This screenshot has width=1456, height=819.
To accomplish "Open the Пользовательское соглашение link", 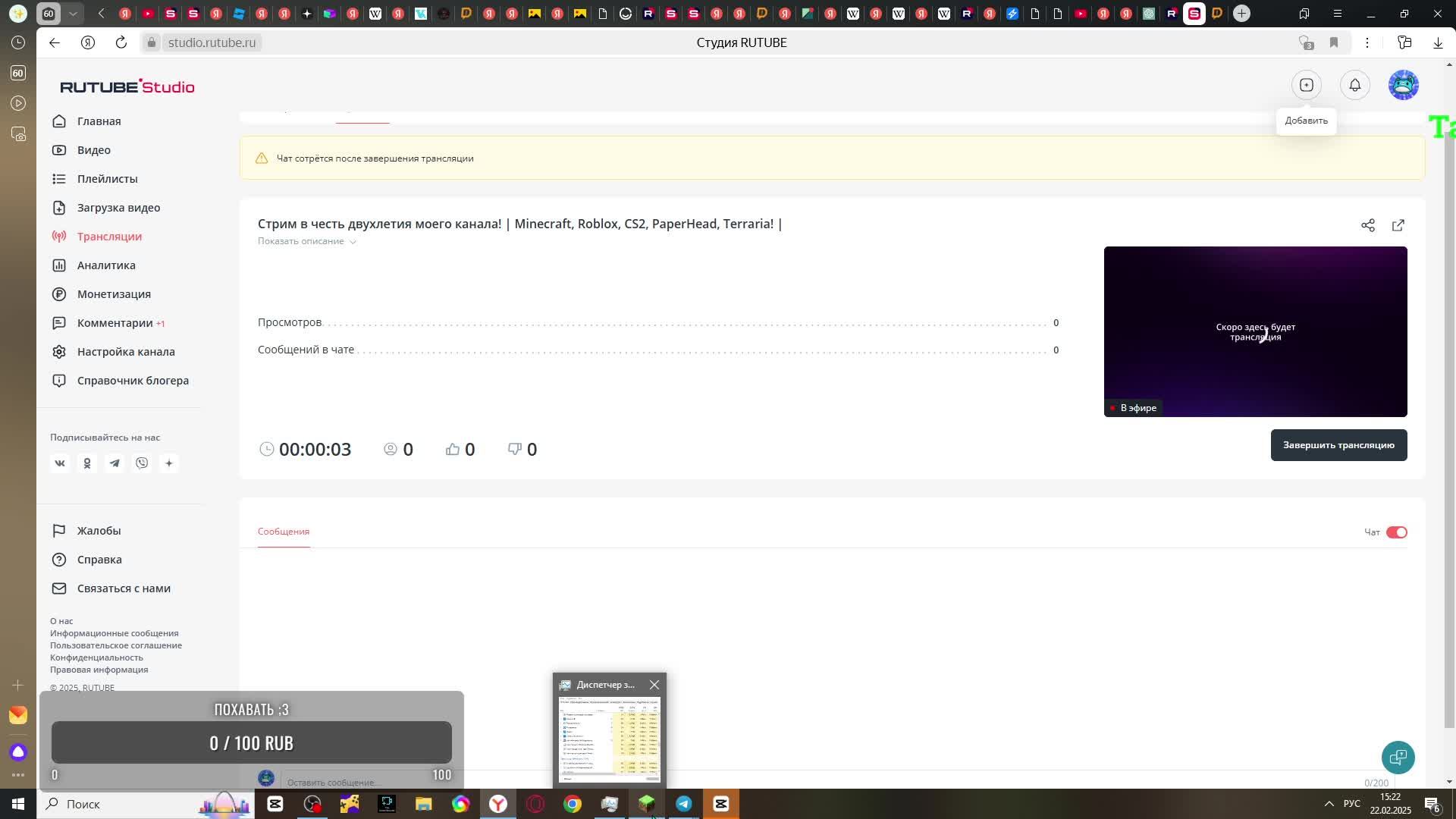I will pos(115,645).
